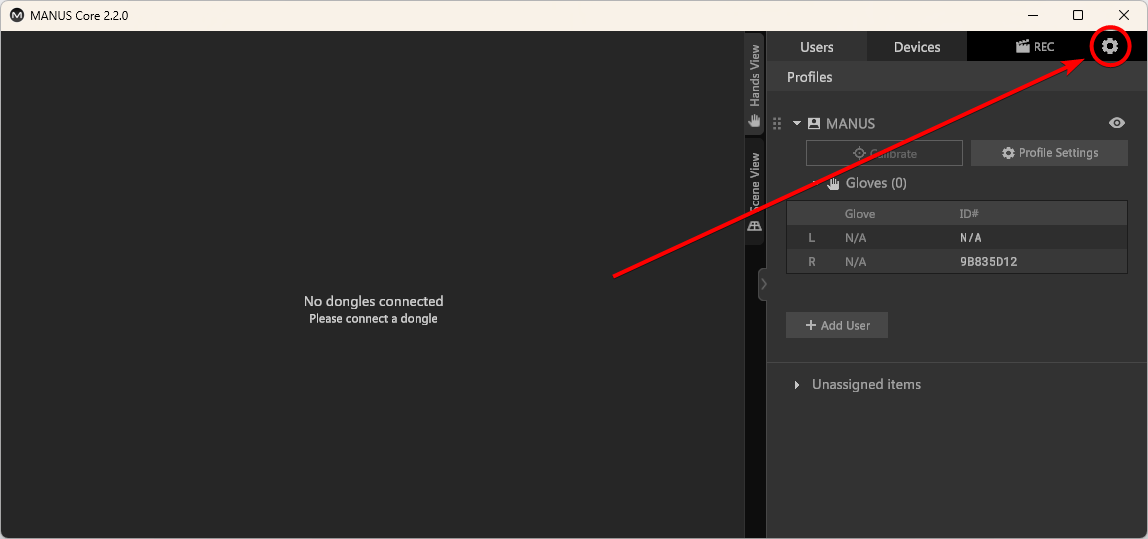Maximize the MANUS Core window
This screenshot has height=539, width=1148.
(x=1077, y=15)
